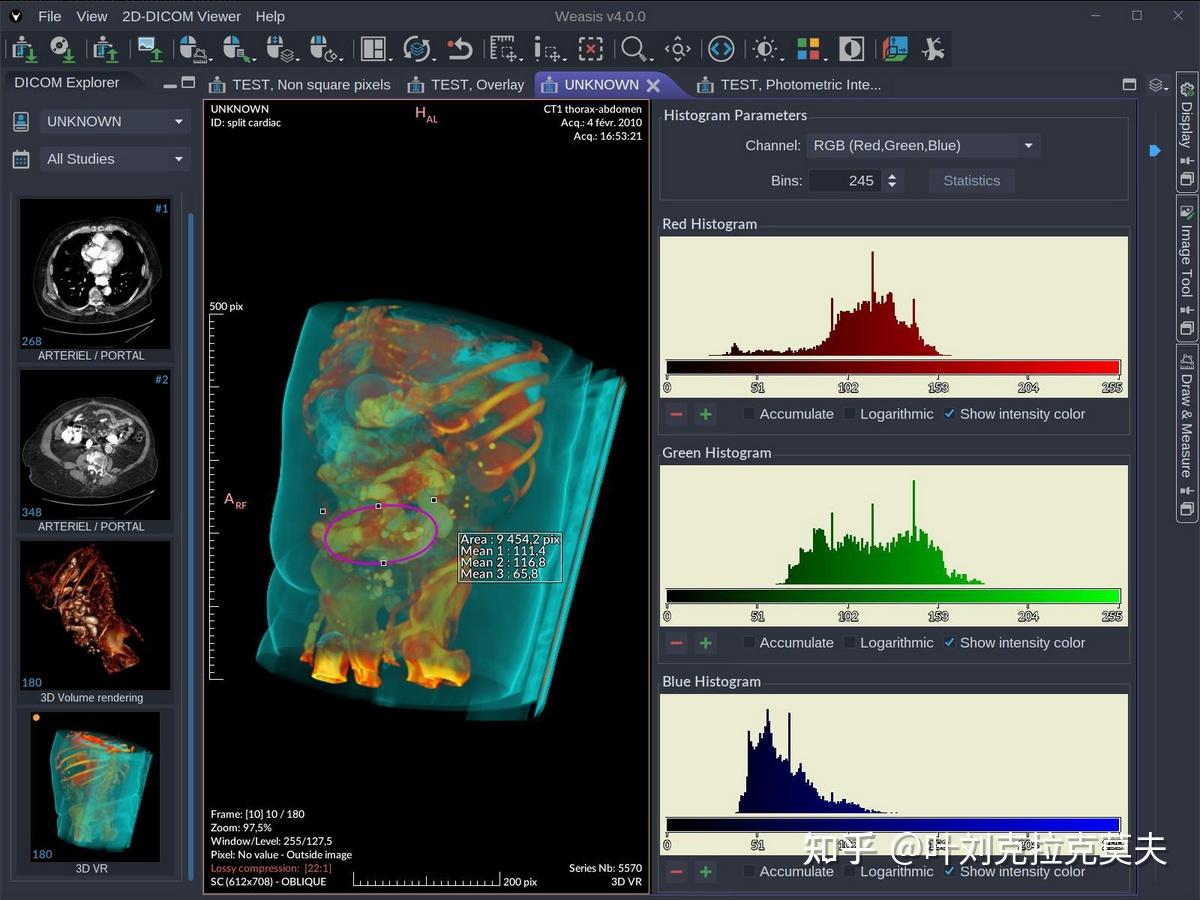Click the Statistics button
The image size is (1200, 900).
(x=971, y=181)
